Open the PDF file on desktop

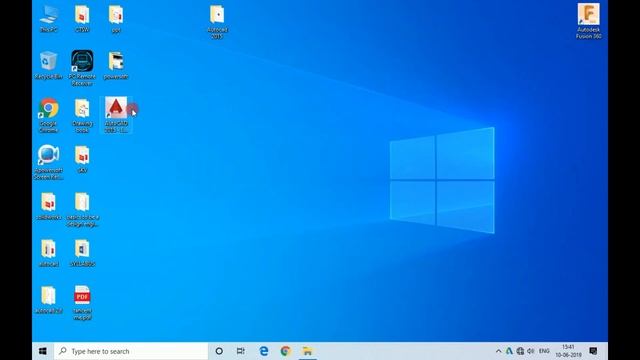point(82,302)
